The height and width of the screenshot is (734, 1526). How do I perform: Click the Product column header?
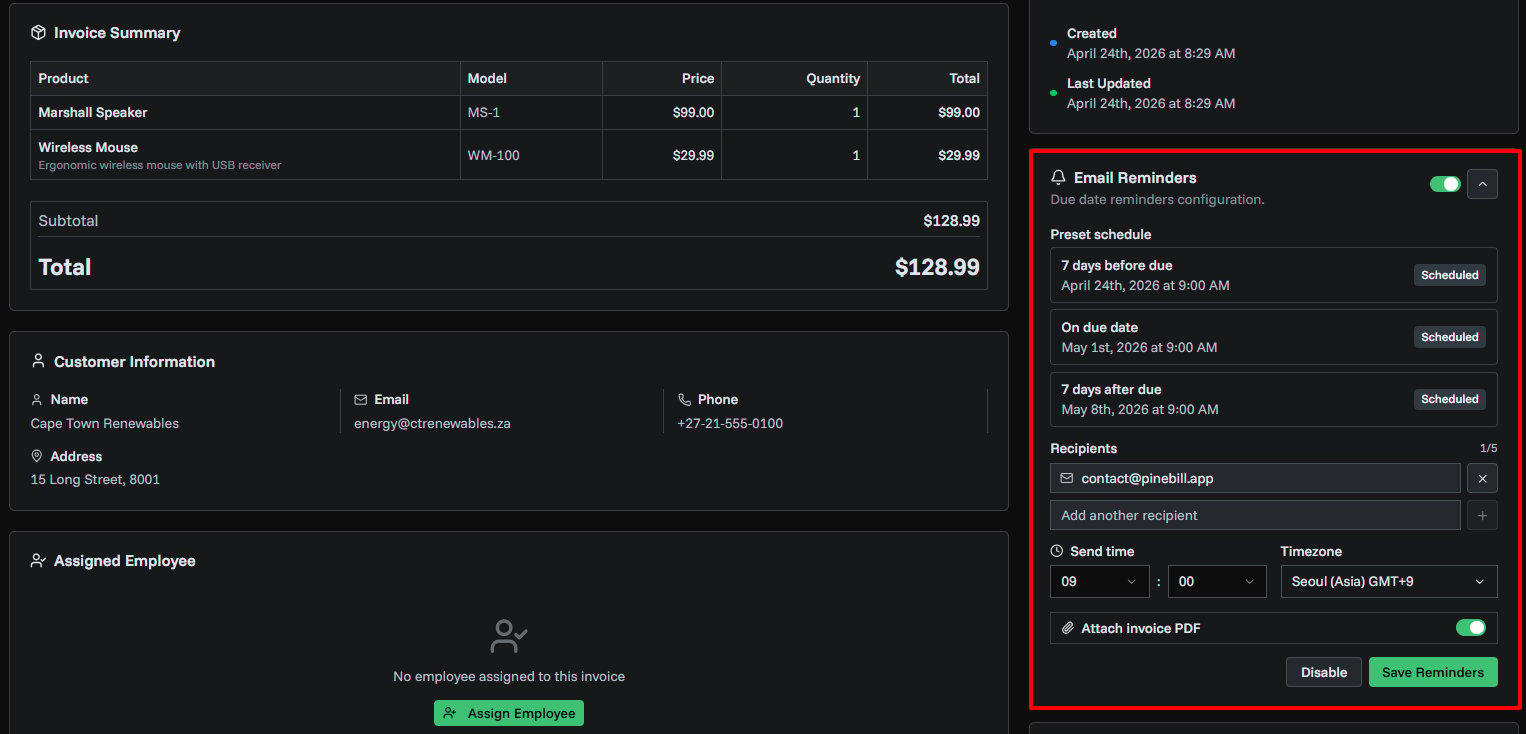pyautogui.click(x=245, y=78)
